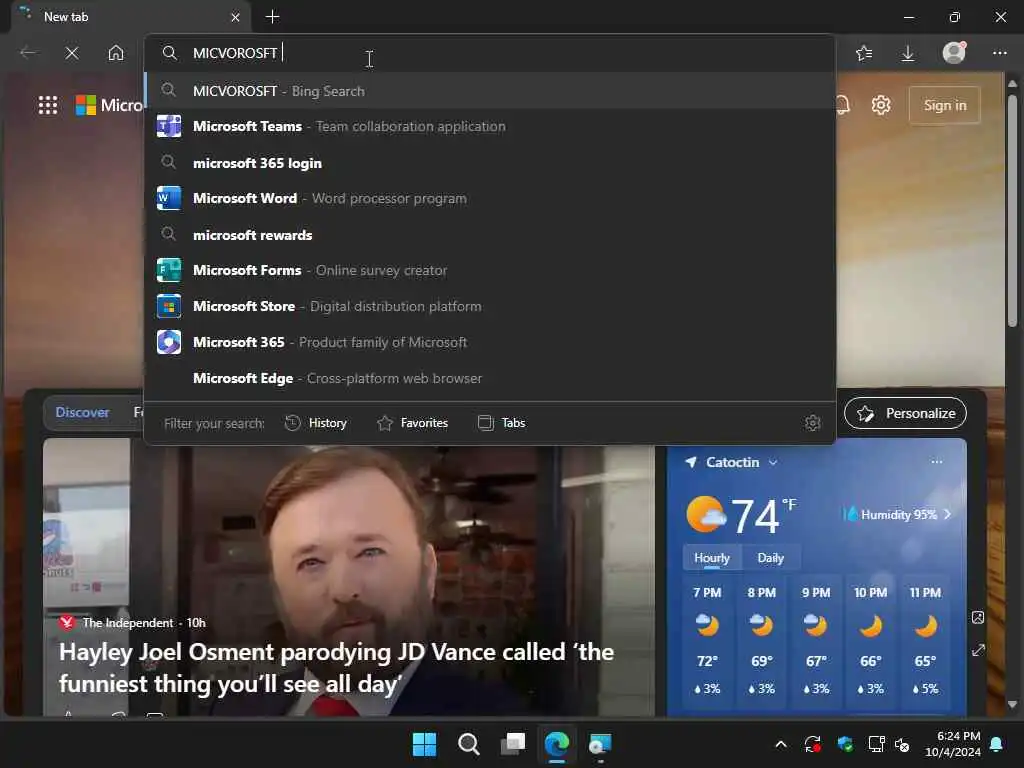Click the Microsoft Edge taskbar icon
Image resolution: width=1024 pixels, height=768 pixels.
point(557,744)
